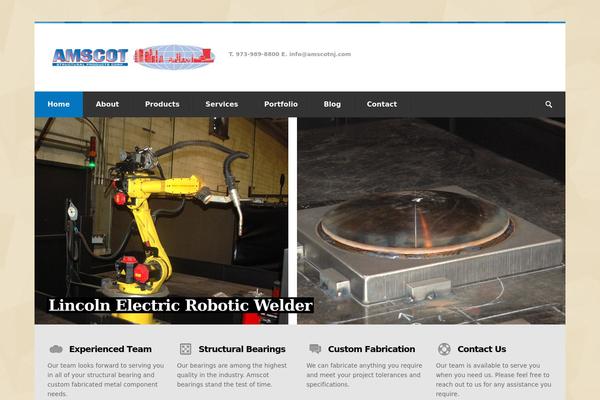Go to the Home menu item
This screenshot has height=400, width=600.
59,104
